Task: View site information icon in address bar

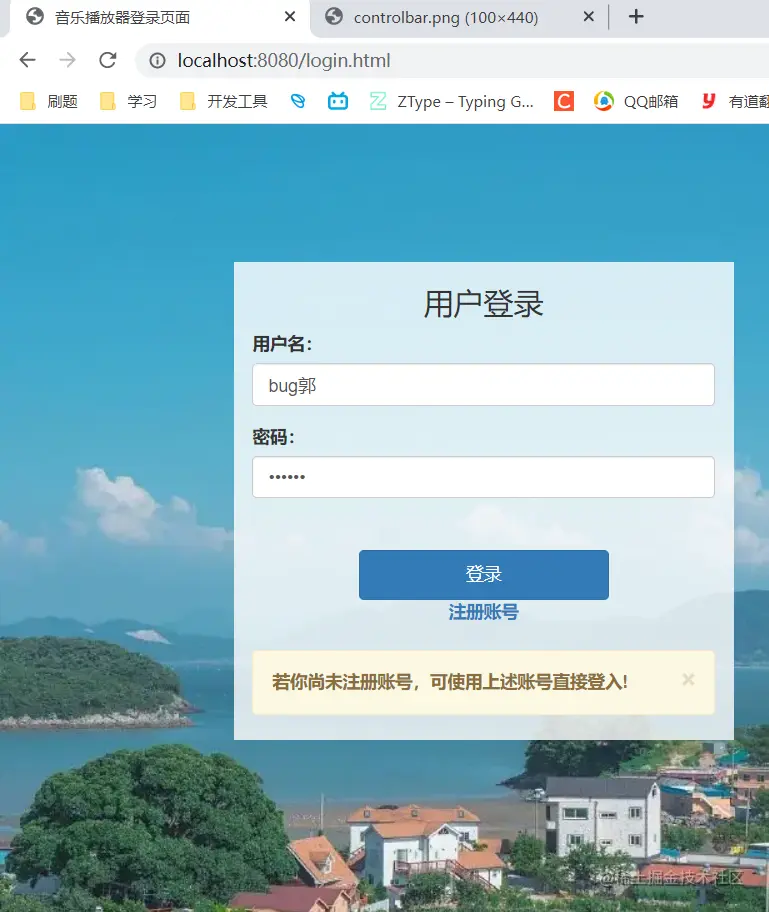Action: coord(157,60)
